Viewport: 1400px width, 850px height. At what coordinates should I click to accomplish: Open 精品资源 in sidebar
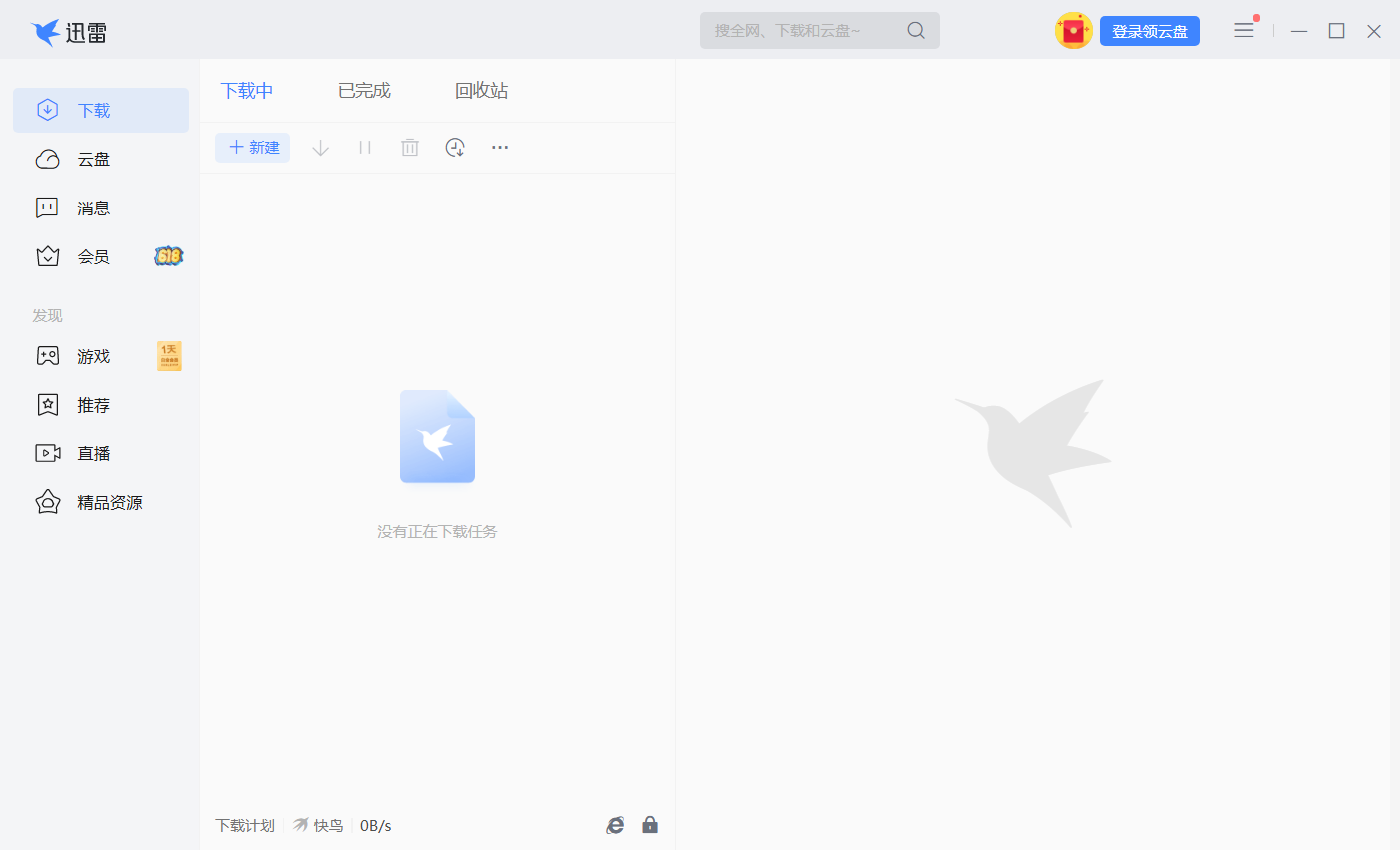pos(101,502)
